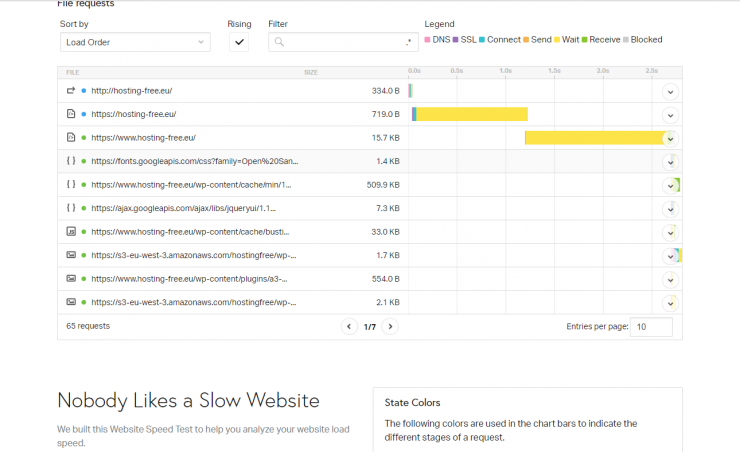Click the Receive legend label

(605, 40)
